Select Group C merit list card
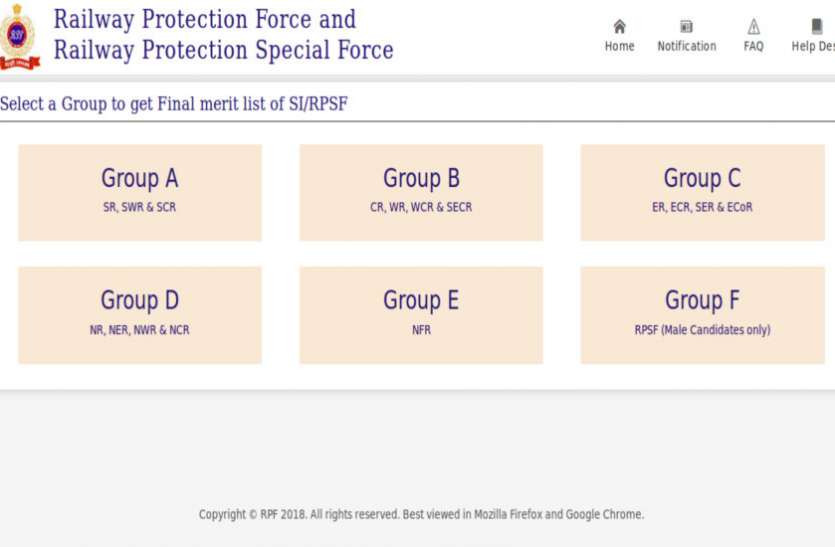Viewport: 835px width, 547px height. click(x=702, y=193)
